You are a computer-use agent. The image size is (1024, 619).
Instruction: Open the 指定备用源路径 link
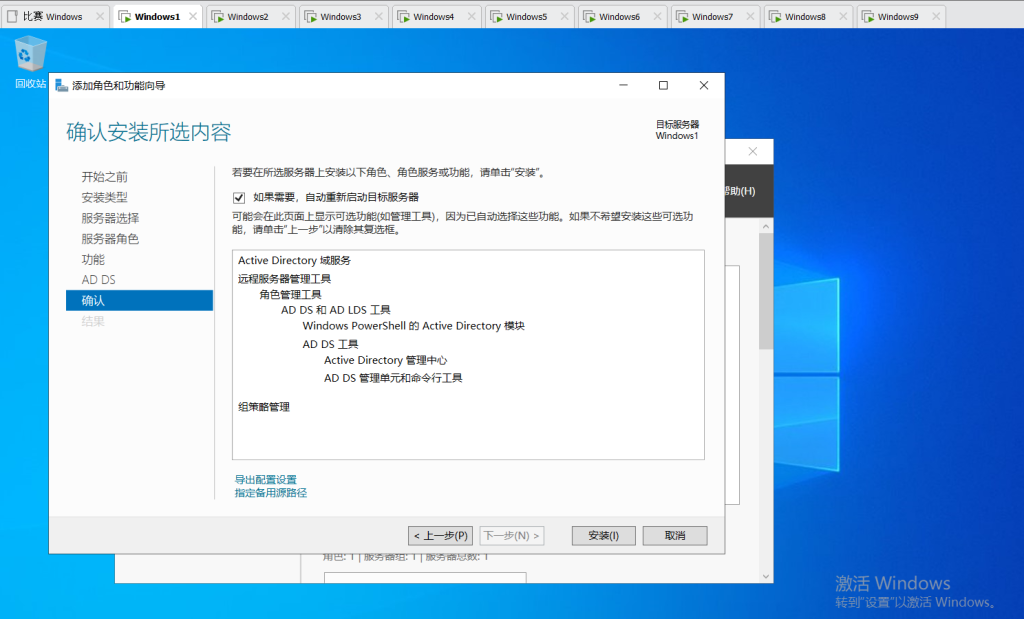270,493
